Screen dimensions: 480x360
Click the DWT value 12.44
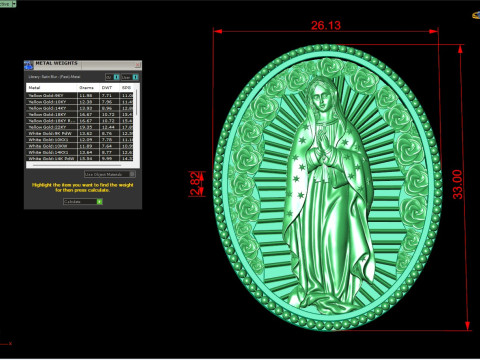click(108, 127)
